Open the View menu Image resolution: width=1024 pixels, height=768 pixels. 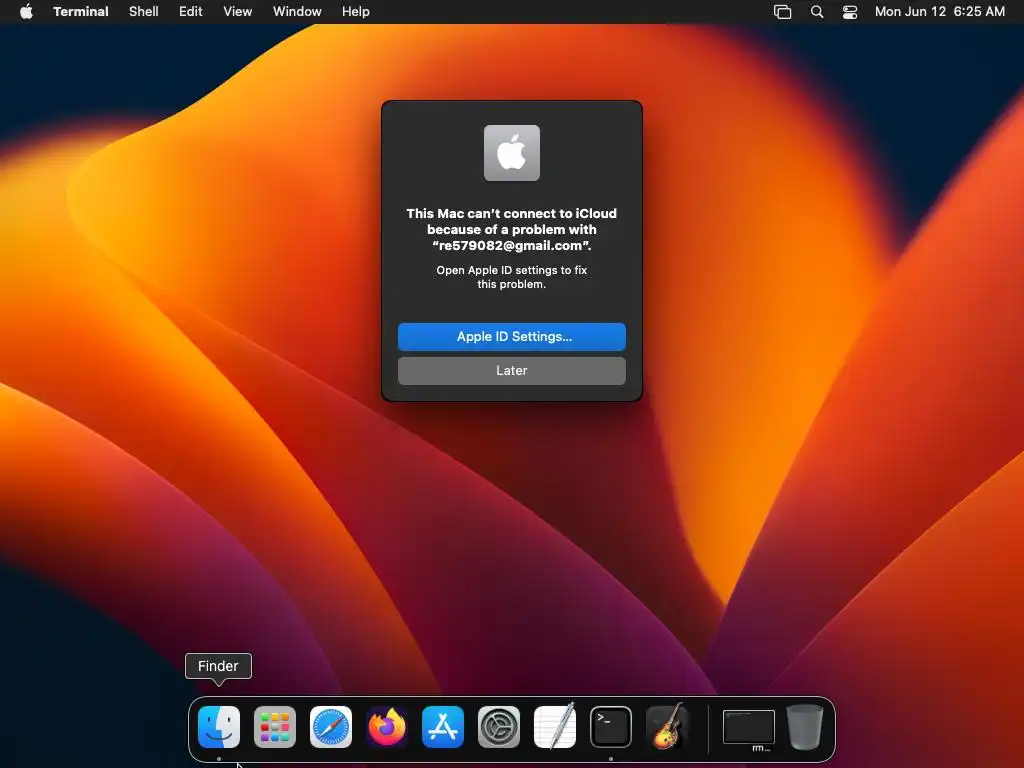pos(238,12)
